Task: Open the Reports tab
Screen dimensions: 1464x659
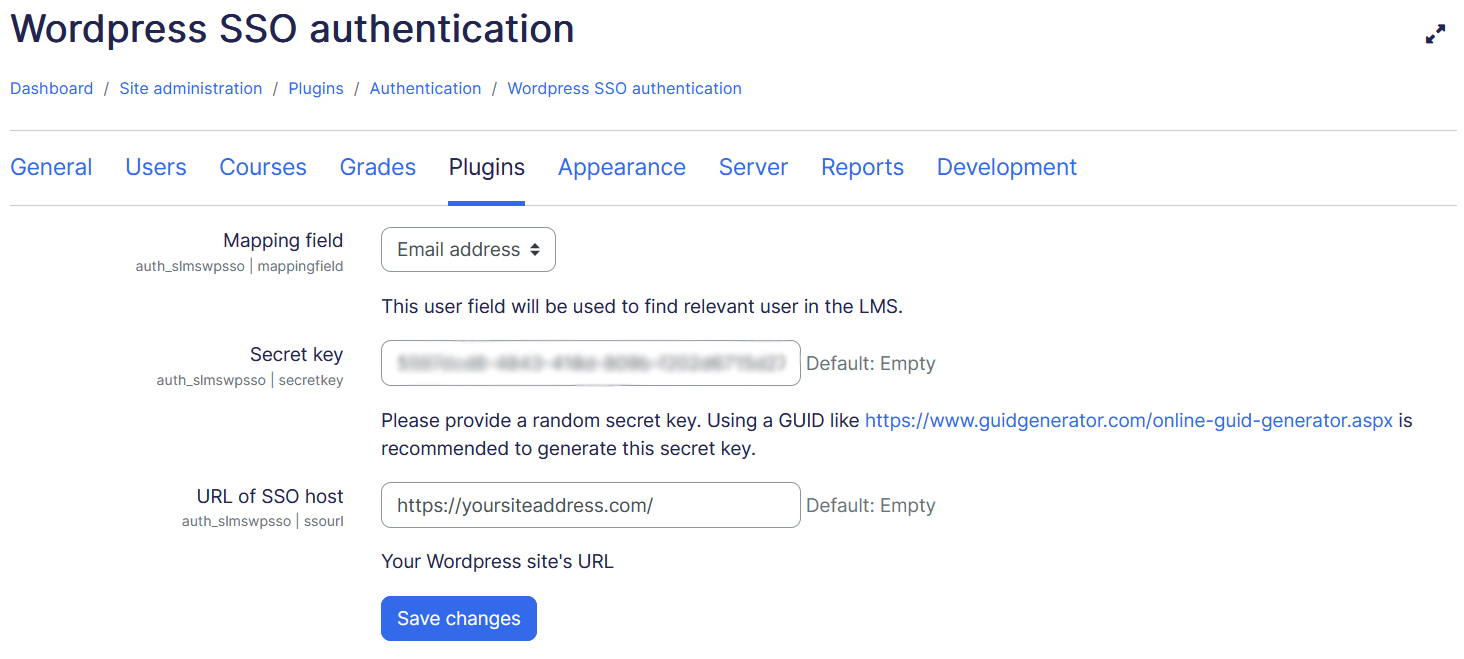Action: pos(862,167)
